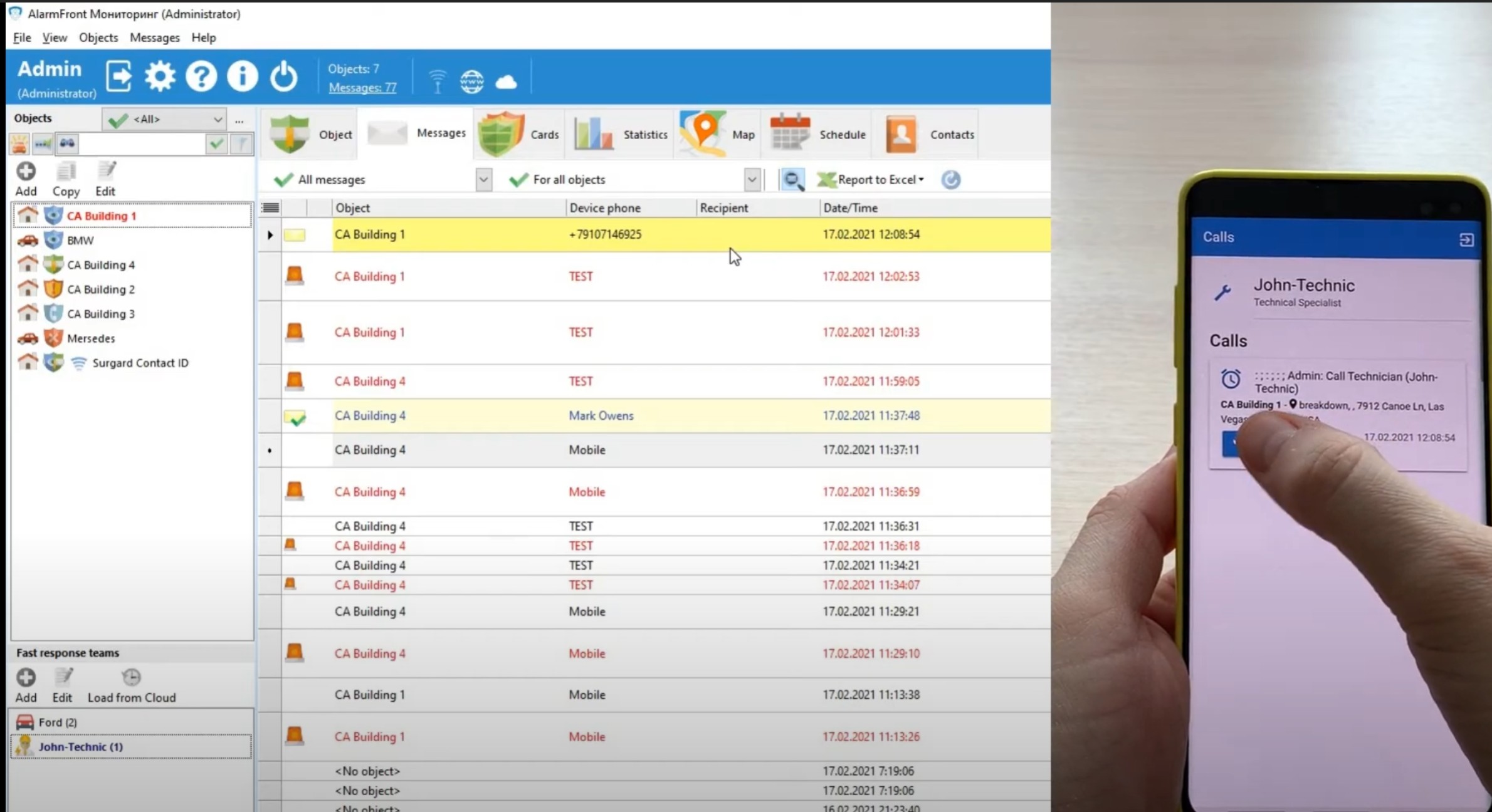The width and height of the screenshot is (1492, 812).
Task: Click the ellipsis button next to <All> dropdown
Action: (239, 120)
